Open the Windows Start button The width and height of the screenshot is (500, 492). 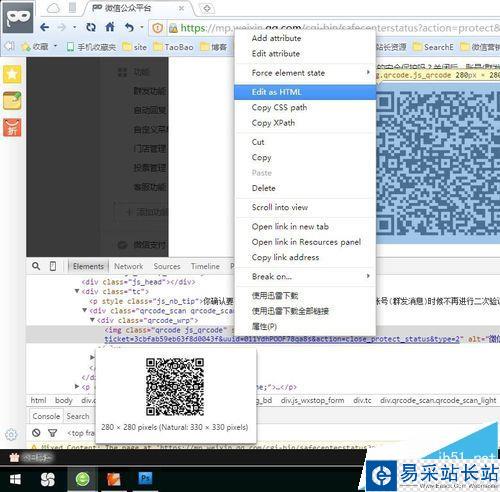(x=15, y=479)
